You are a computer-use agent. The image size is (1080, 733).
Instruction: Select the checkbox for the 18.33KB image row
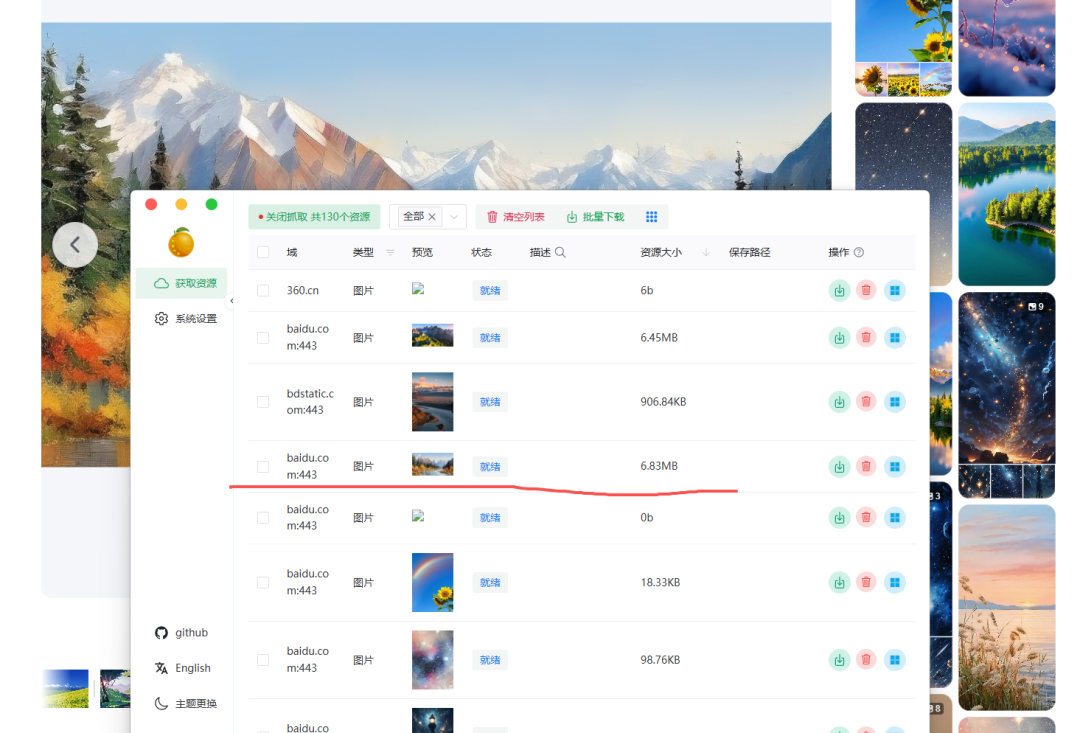click(x=262, y=582)
